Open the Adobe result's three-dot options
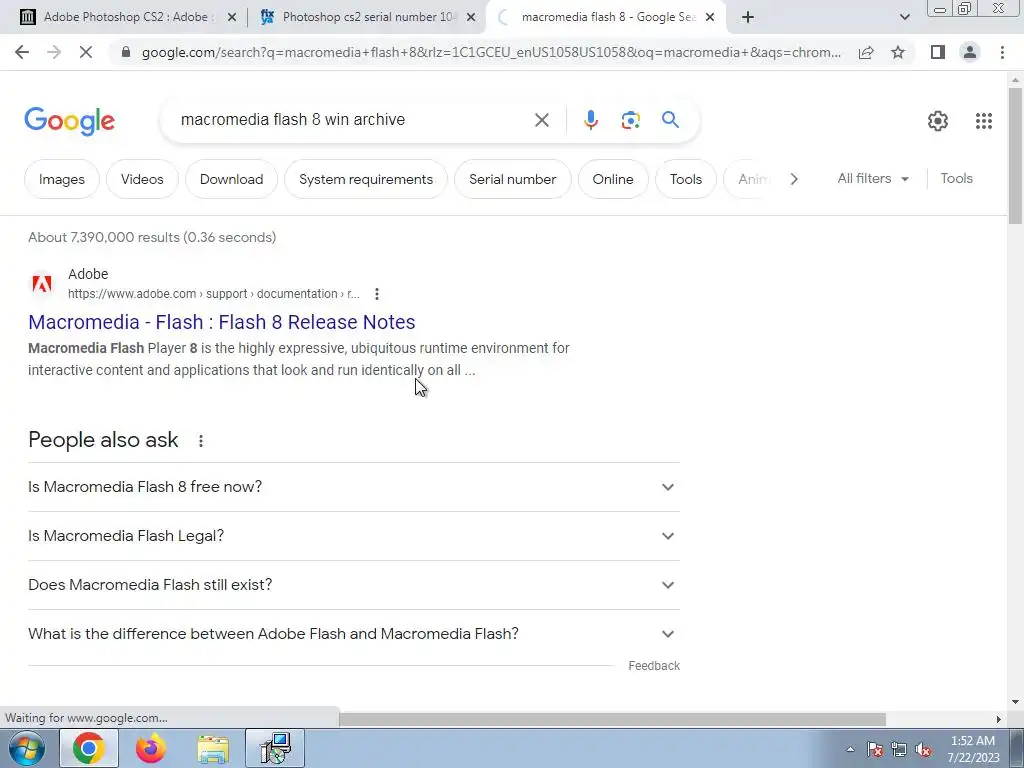Viewport: 1024px width, 768px height. 377,294
